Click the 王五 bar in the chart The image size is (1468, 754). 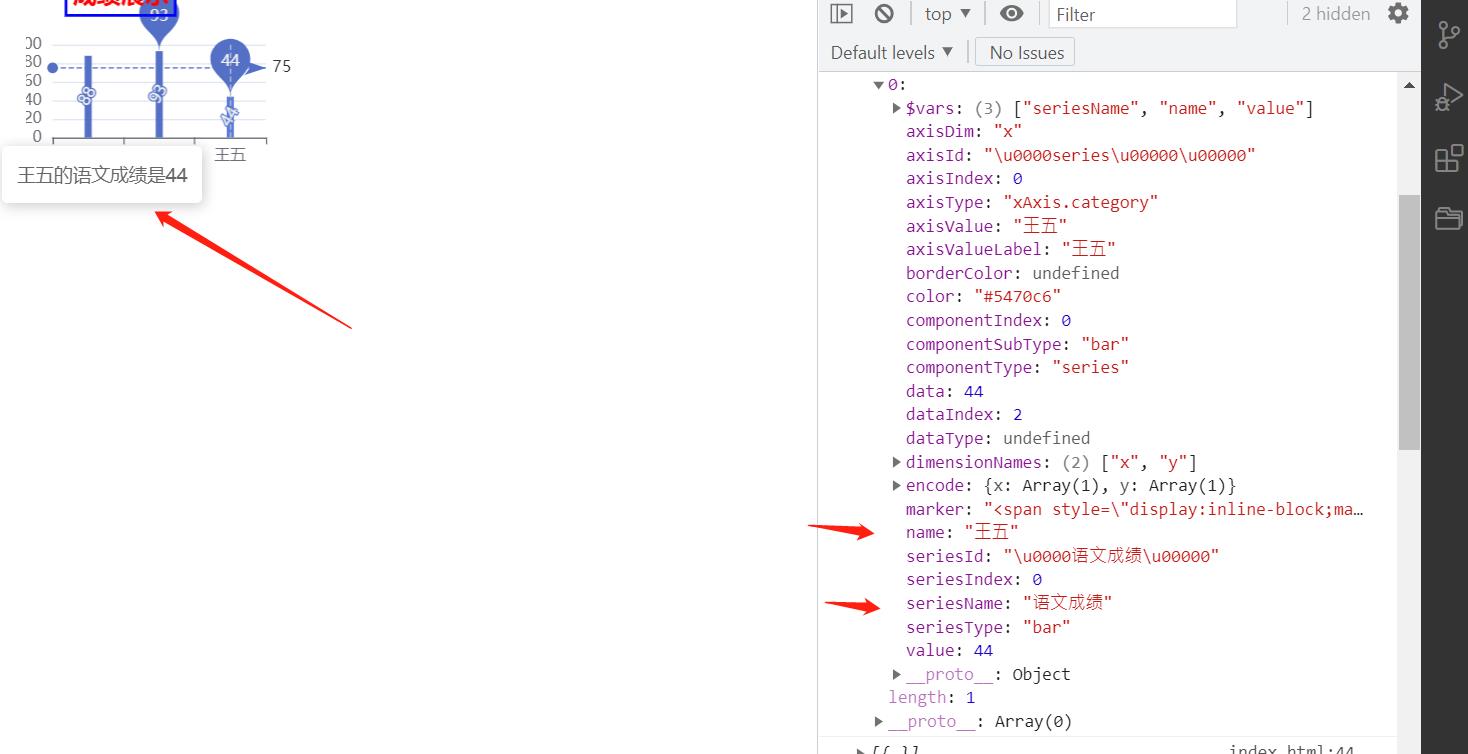tap(230, 117)
